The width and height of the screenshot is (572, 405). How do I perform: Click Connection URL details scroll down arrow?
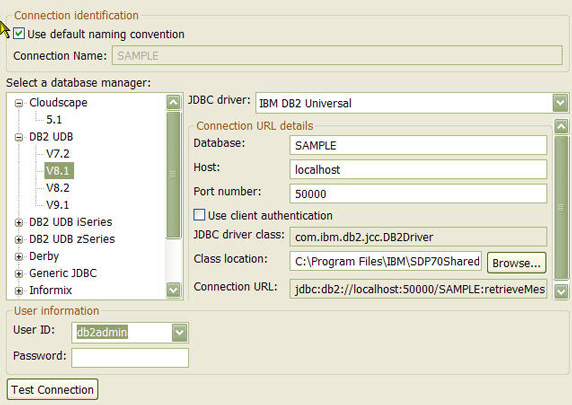click(561, 291)
